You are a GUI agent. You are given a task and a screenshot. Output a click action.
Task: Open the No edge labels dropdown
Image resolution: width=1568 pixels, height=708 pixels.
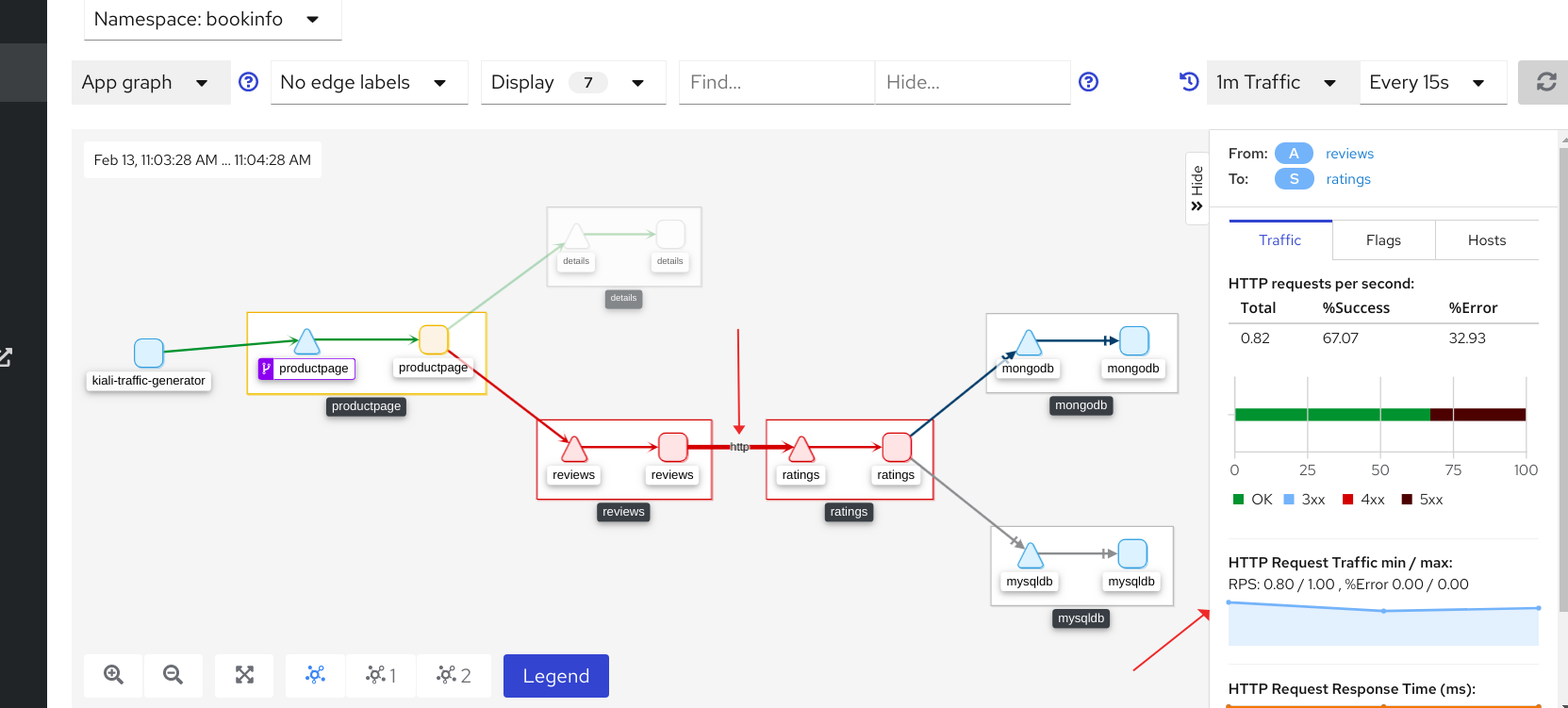tap(370, 82)
